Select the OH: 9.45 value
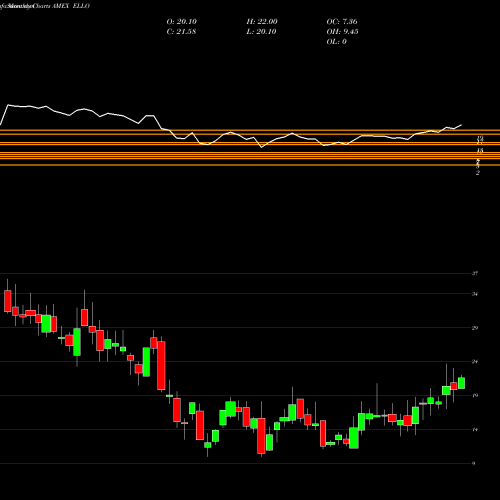 pyautogui.click(x=342, y=32)
